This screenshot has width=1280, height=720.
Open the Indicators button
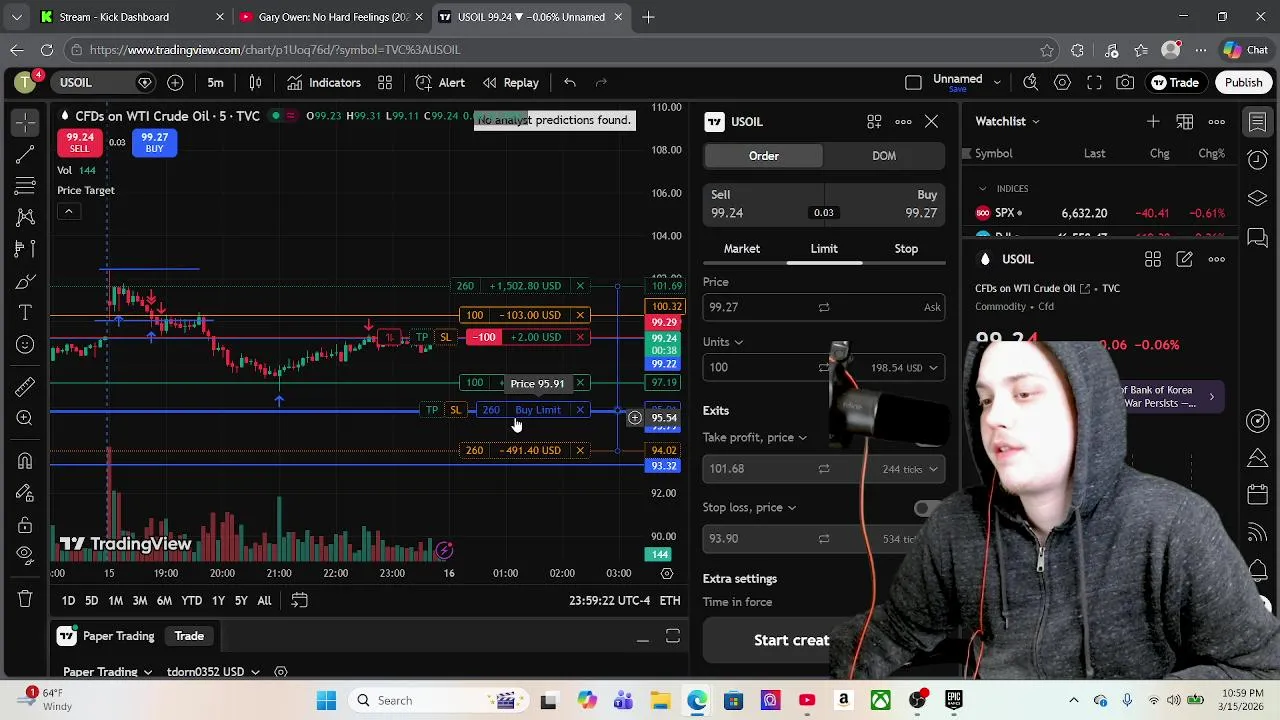click(x=323, y=83)
